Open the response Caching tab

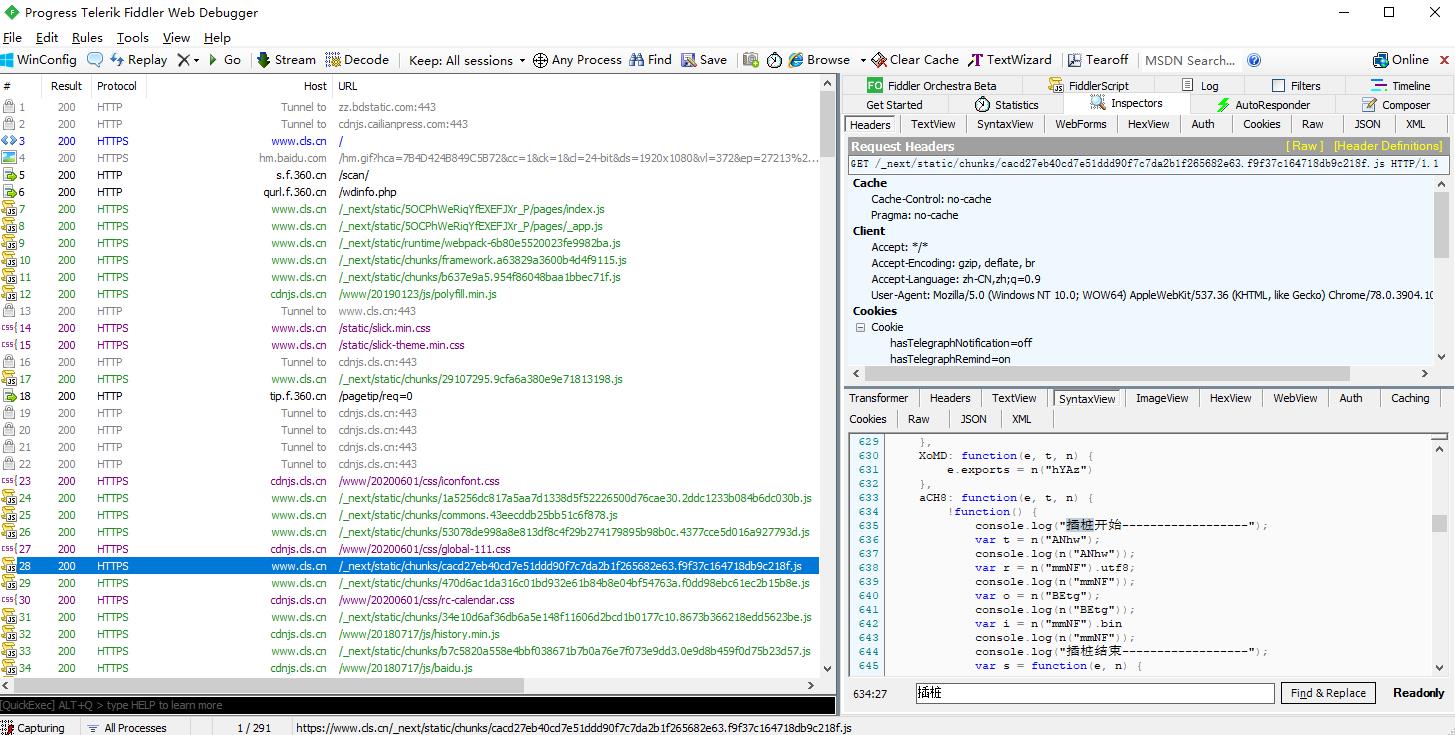point(1410,398)
